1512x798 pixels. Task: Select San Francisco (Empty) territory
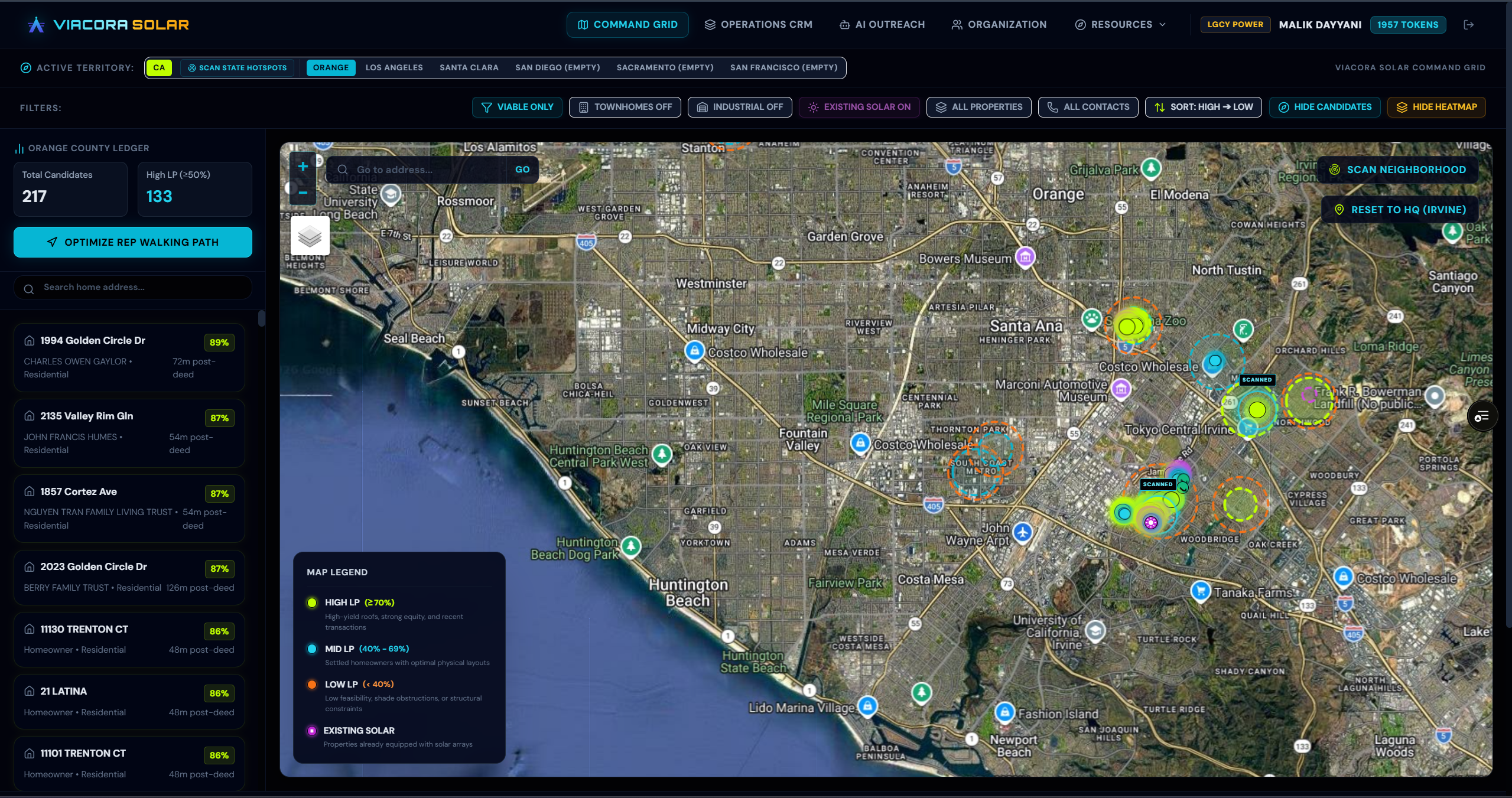[783, 68]
